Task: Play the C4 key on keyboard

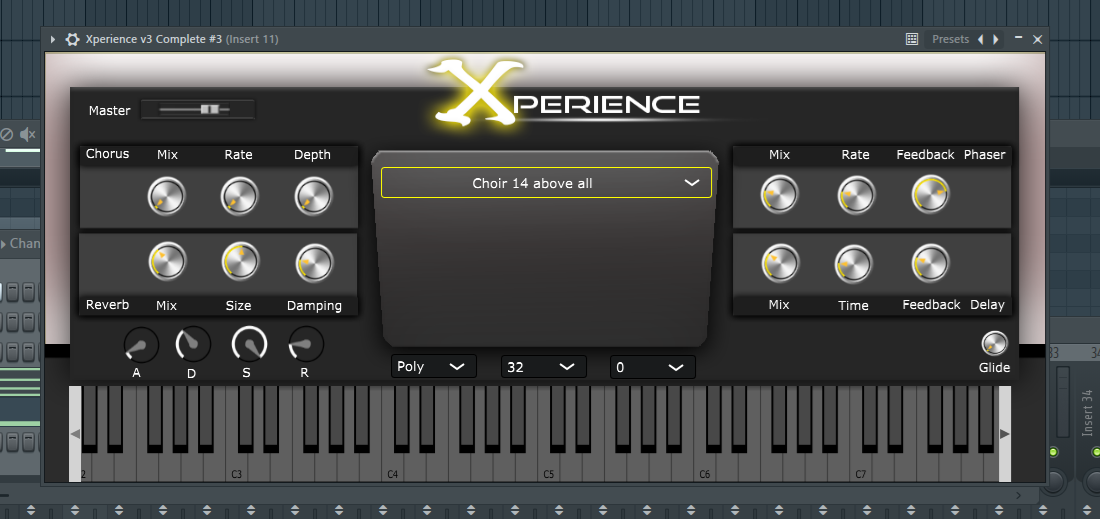Action: 394,466
